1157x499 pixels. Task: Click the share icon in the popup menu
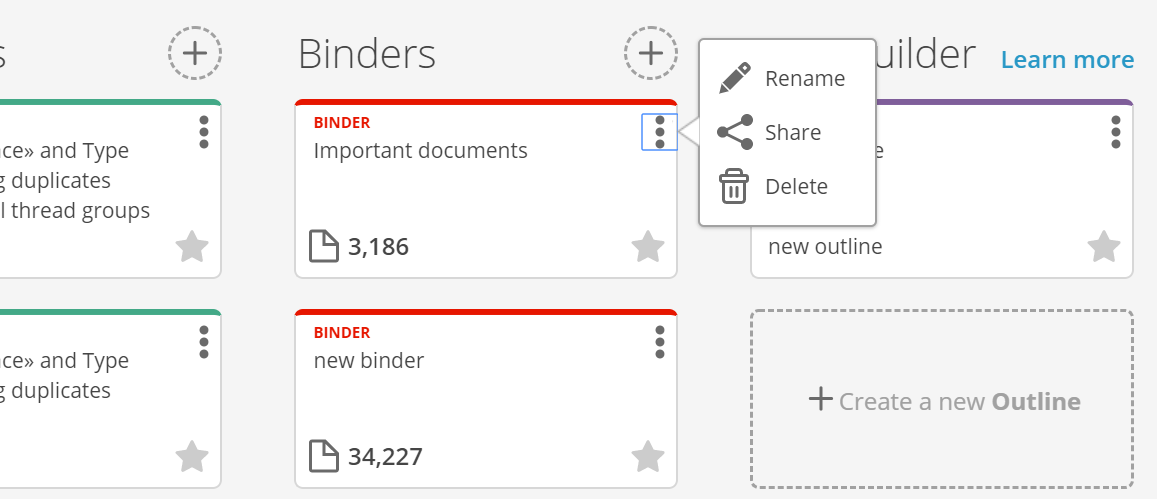(x=735, y=132)
